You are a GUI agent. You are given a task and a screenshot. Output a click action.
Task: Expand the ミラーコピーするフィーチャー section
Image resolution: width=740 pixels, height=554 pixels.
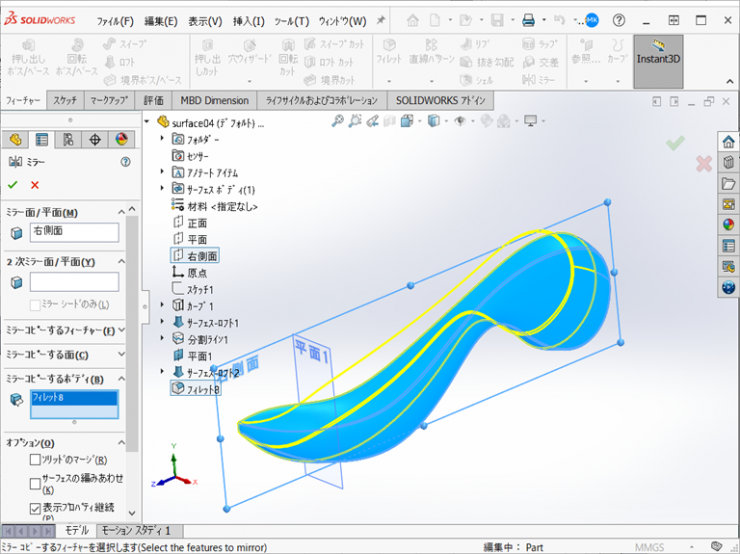tap(121, 330)
